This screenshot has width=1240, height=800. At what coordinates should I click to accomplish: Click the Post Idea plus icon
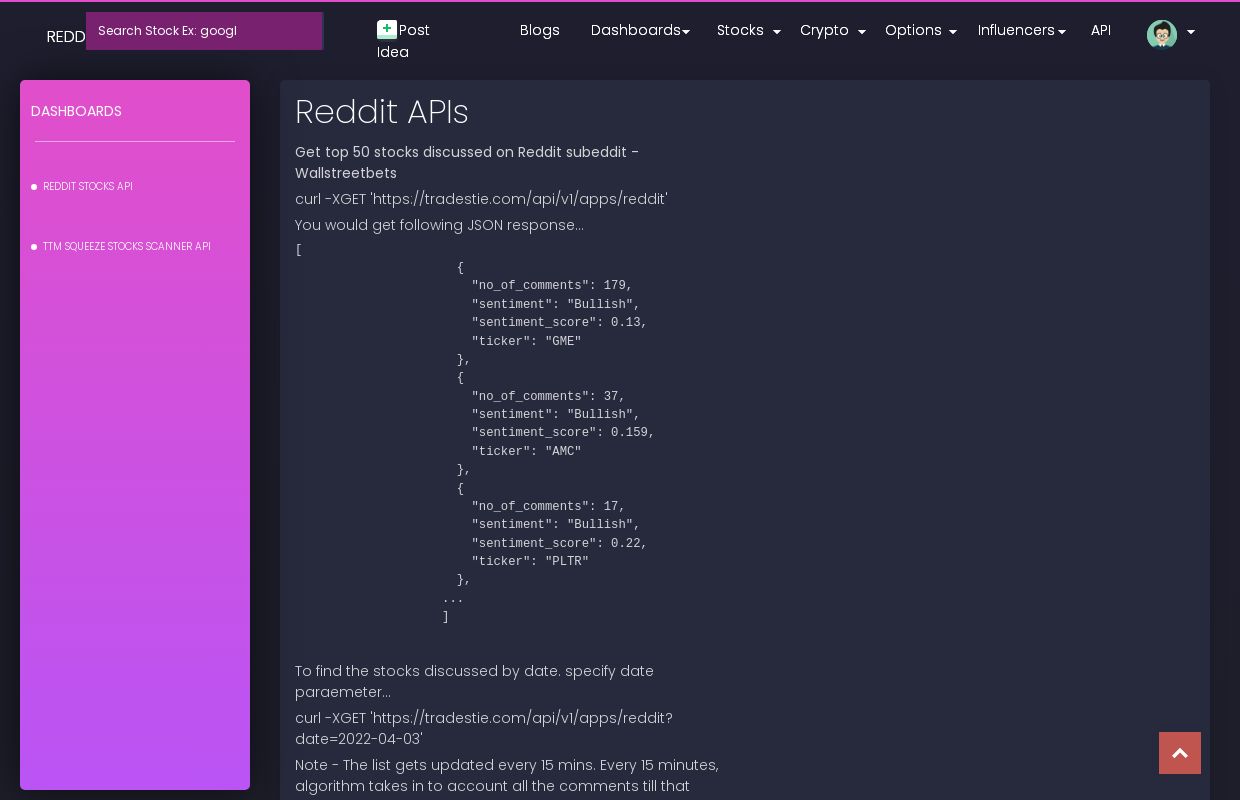[x=387, y=30]
